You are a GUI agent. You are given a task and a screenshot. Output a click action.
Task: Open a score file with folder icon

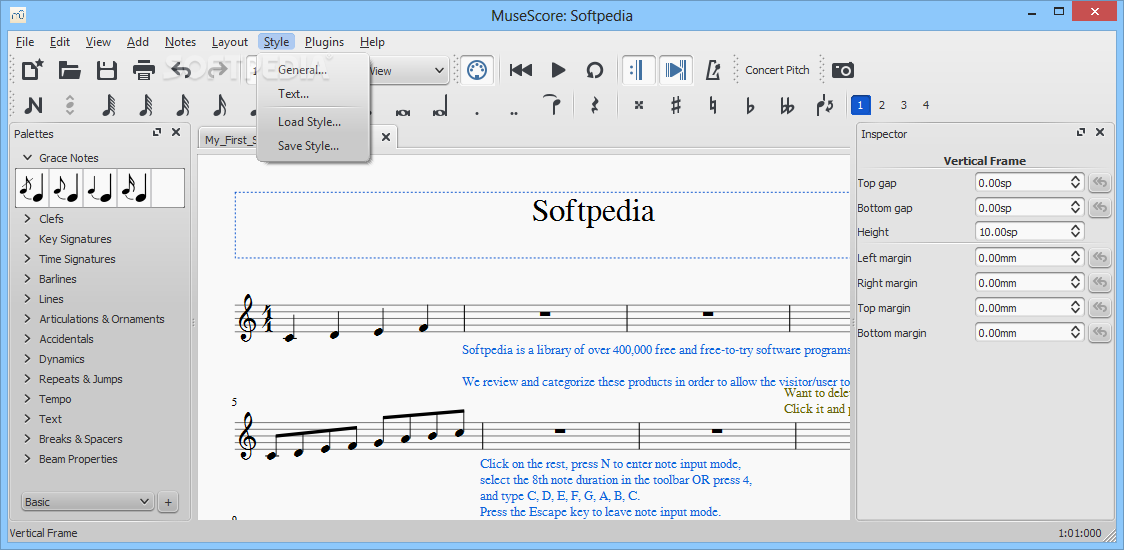[70, 70]
